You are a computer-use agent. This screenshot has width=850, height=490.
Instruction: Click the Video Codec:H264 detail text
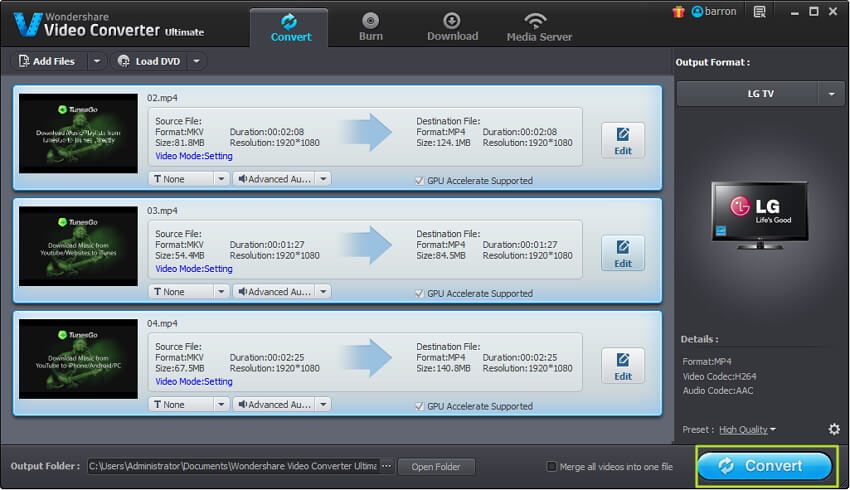tap(719, 376)
